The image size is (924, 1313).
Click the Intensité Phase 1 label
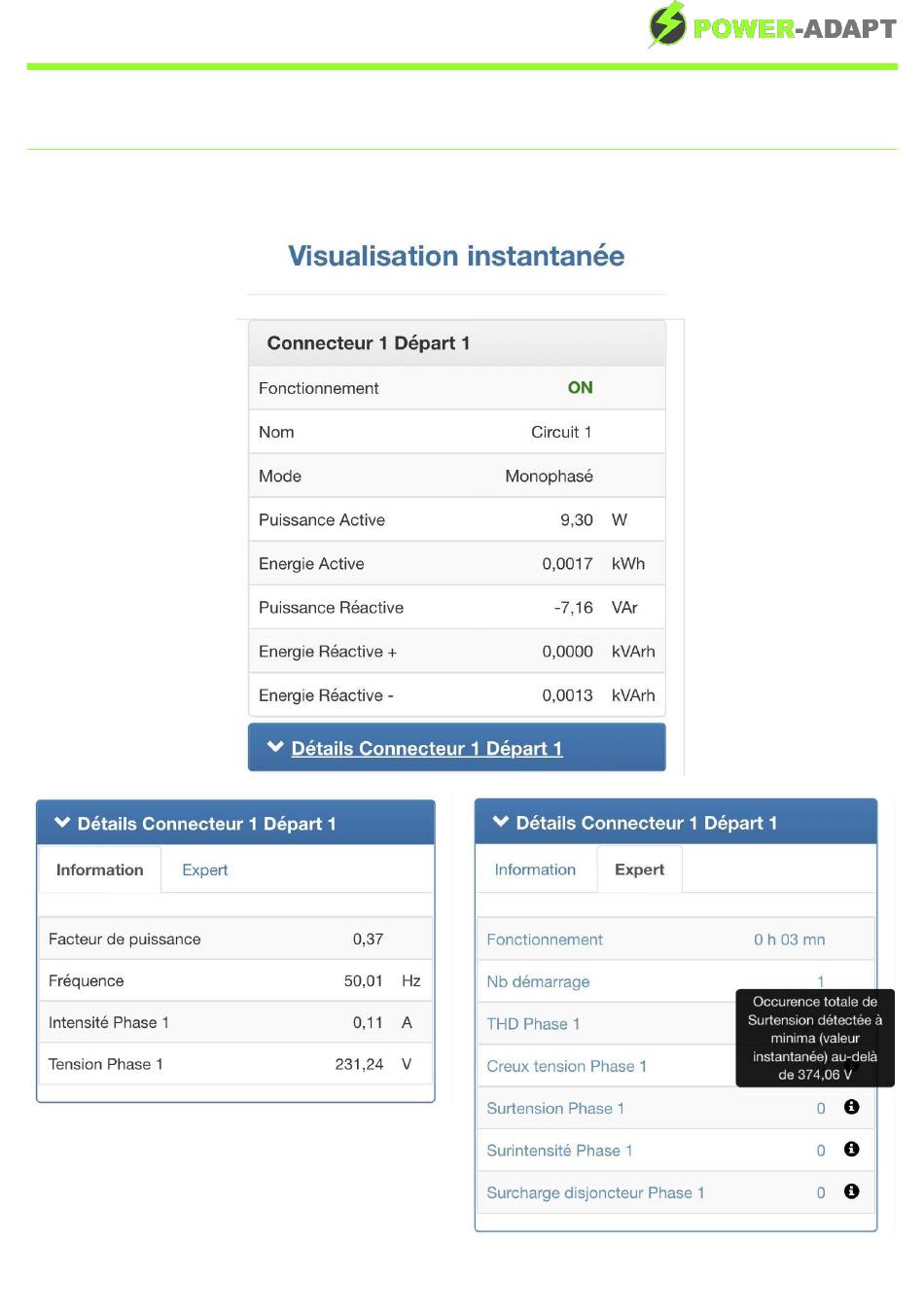point(109,1022)
